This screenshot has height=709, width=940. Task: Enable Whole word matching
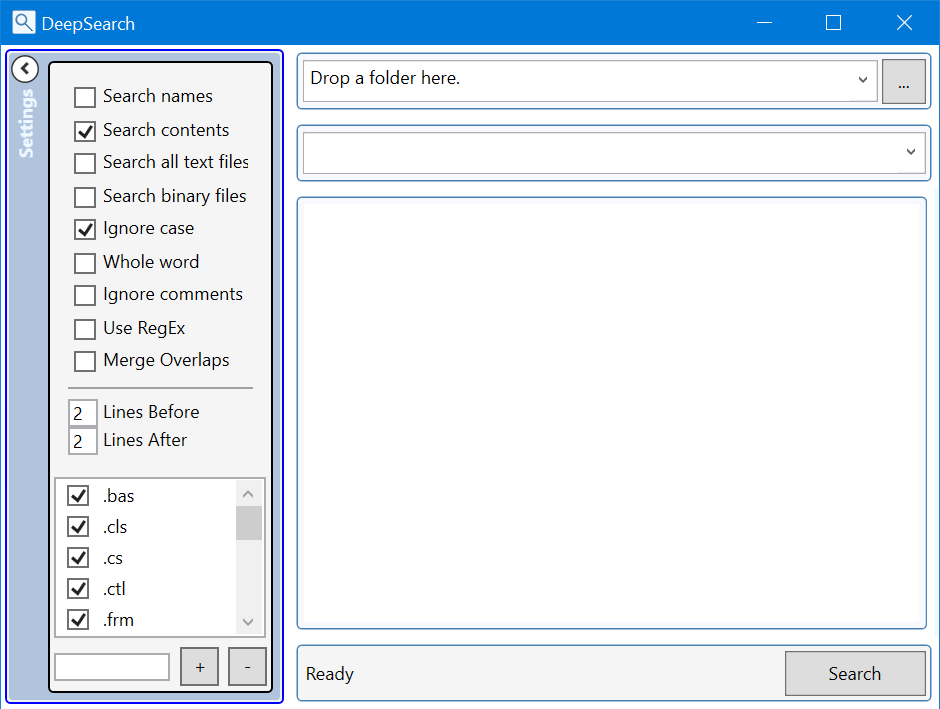pos(85,263)
